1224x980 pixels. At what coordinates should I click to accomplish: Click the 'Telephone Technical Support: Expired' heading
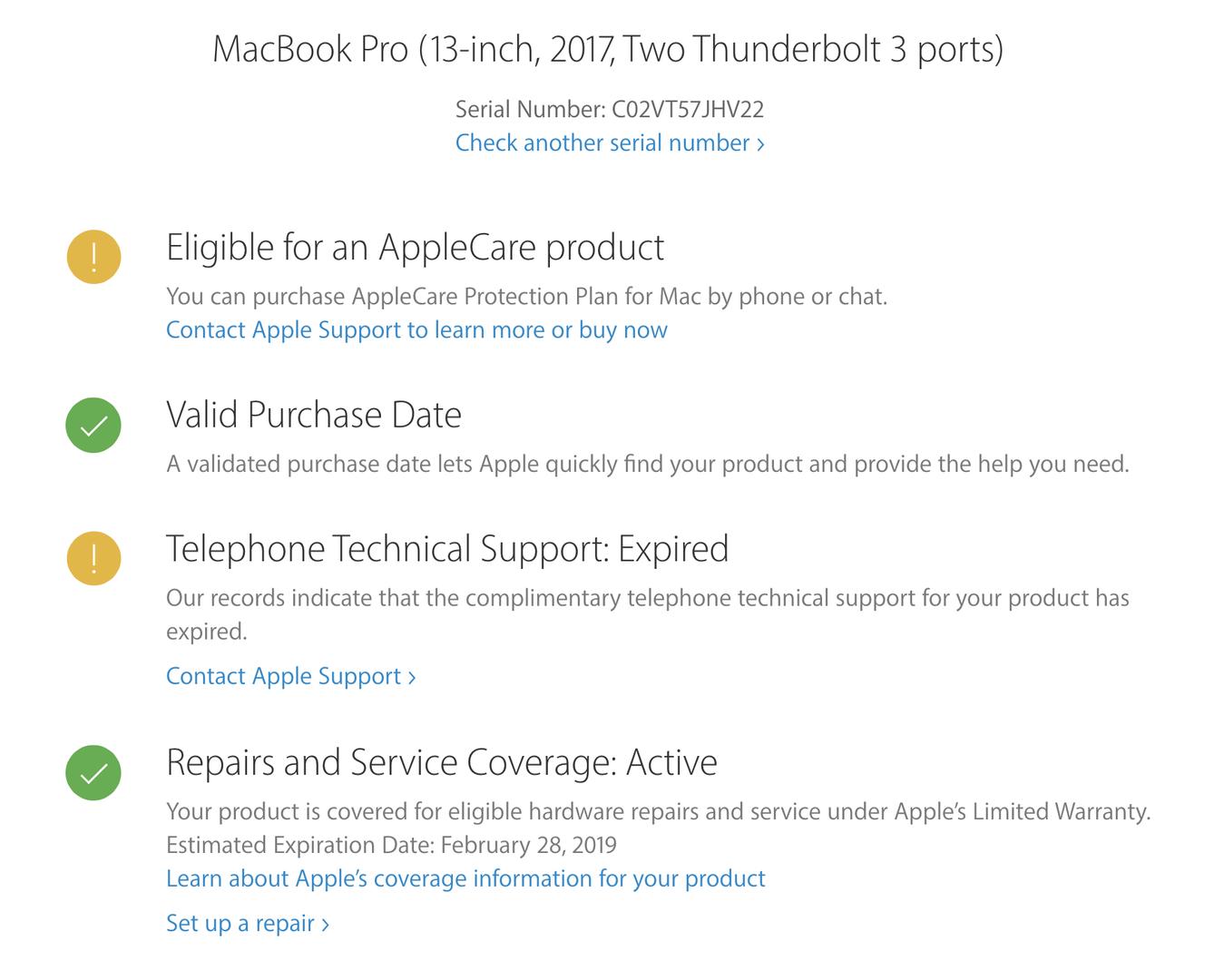[x=447, y=549]
